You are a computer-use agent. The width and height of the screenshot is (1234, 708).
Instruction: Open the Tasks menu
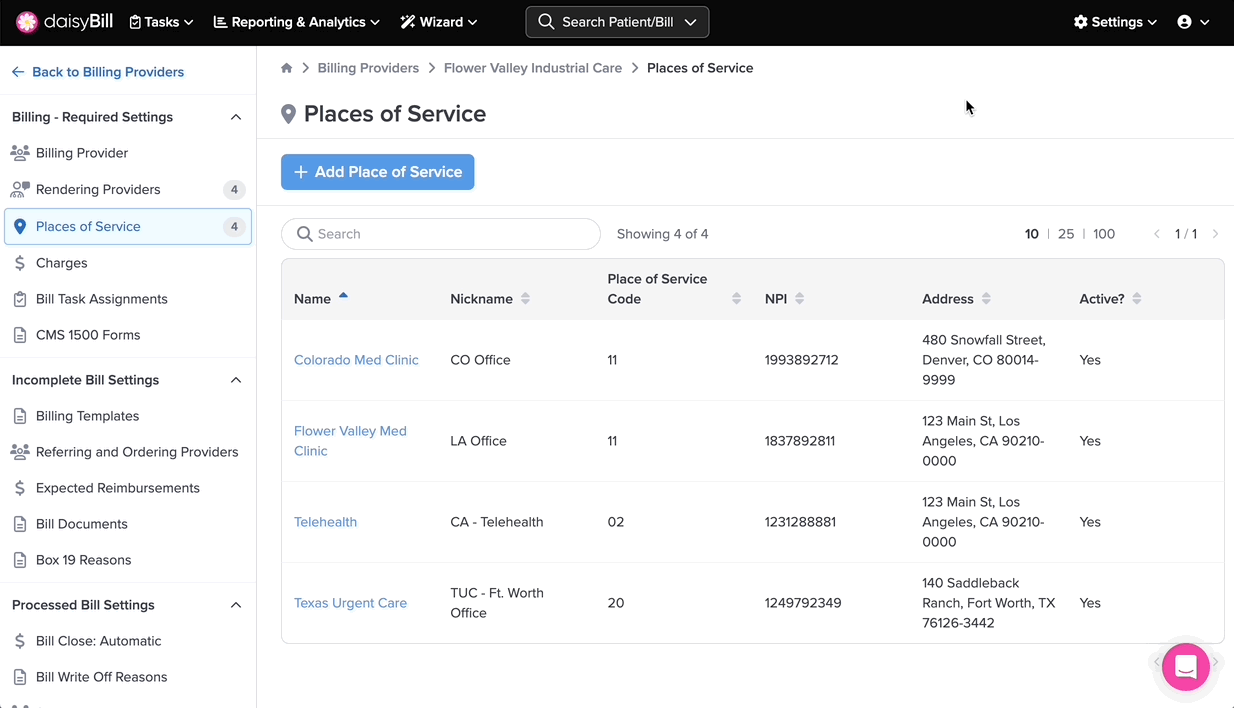click(161, 22)
